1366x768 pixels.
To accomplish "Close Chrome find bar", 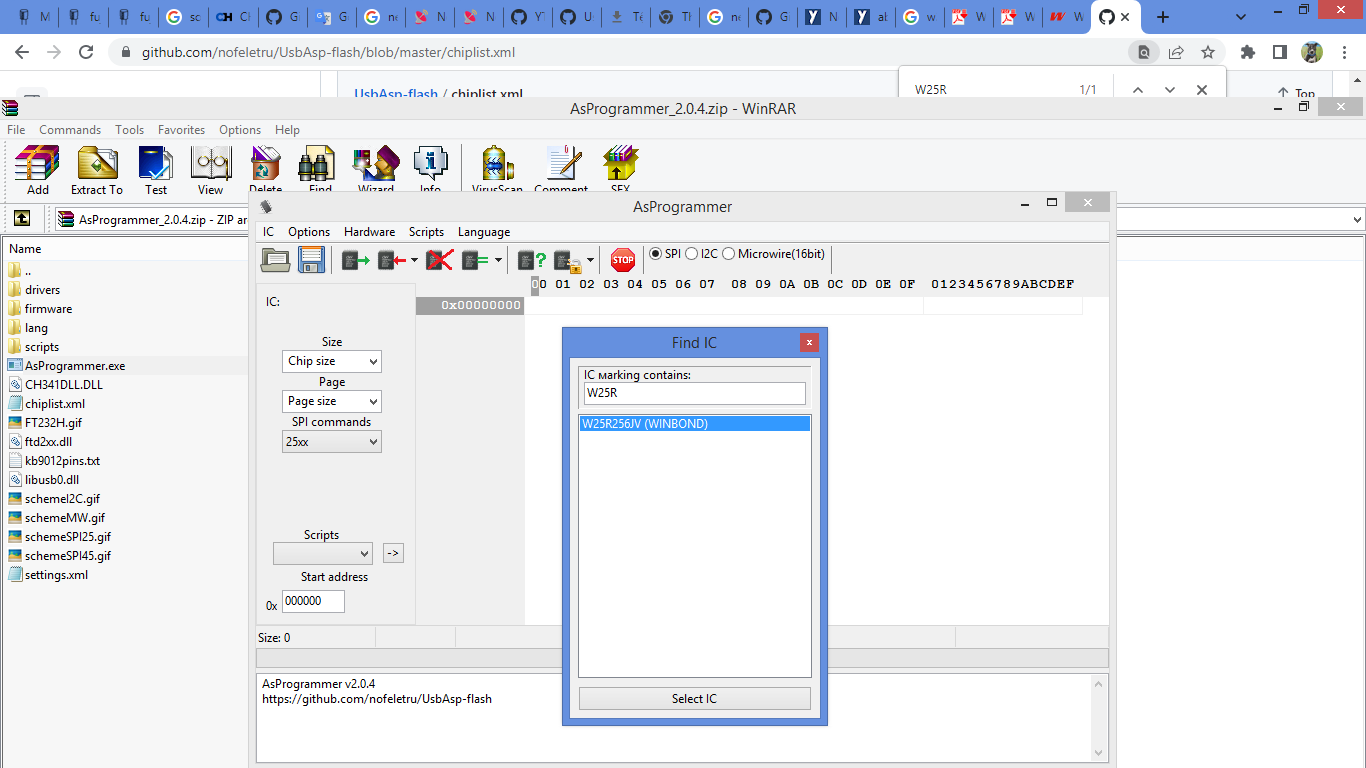I will [1202, 90].
